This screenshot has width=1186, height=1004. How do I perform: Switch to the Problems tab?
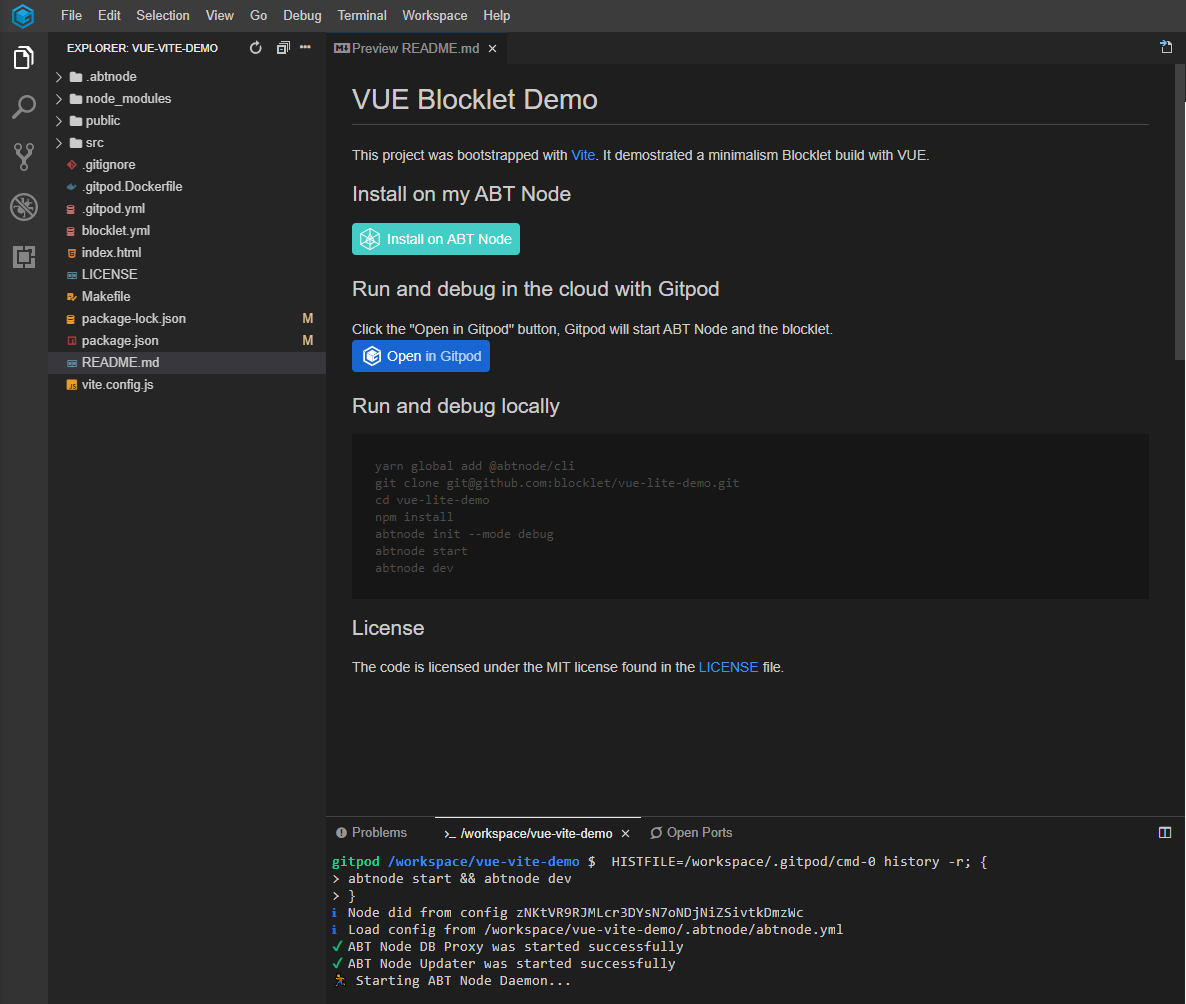click(379, 833)
